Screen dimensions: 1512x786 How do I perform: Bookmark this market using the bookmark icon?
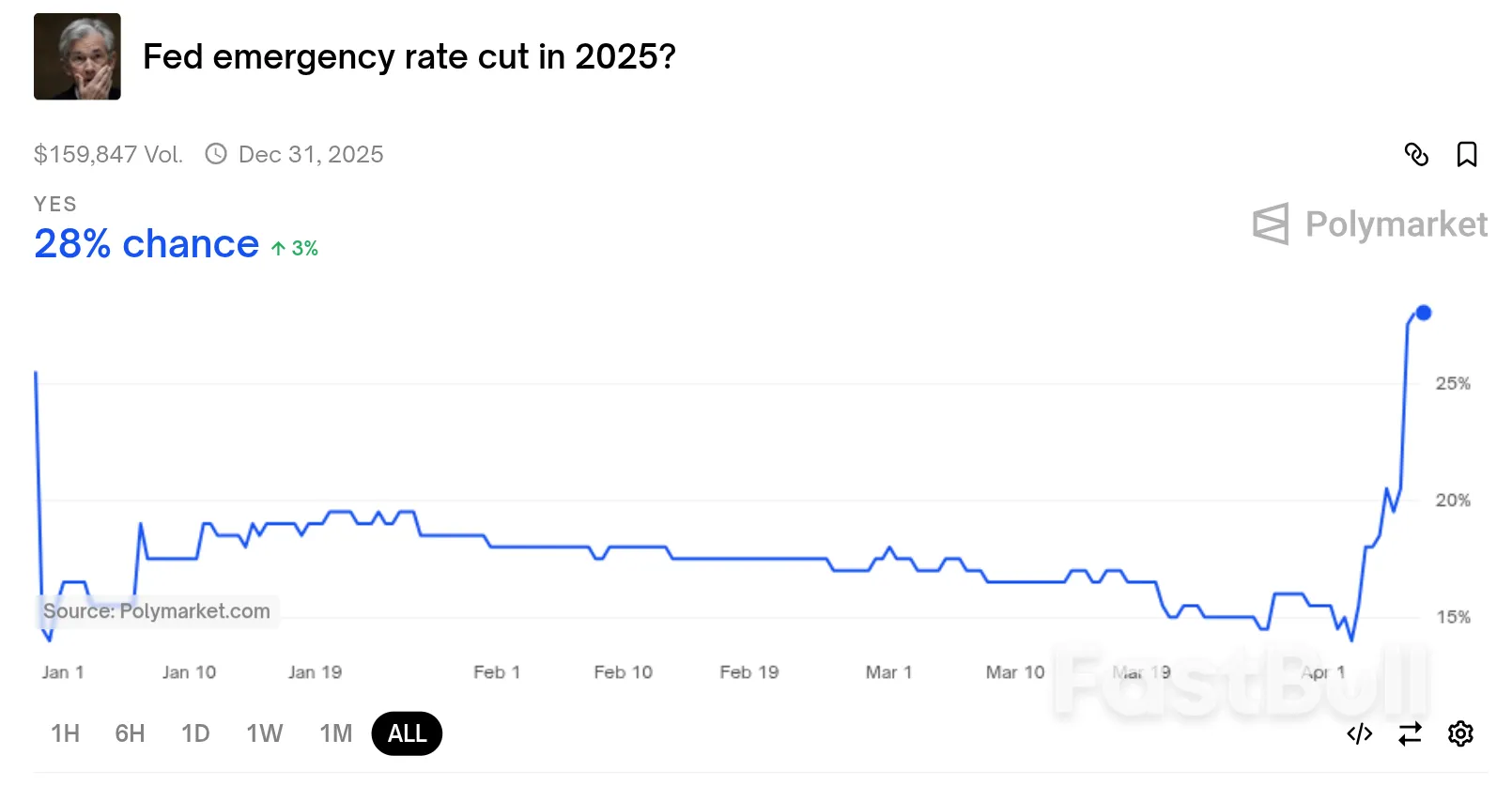tap(1468, 155)
